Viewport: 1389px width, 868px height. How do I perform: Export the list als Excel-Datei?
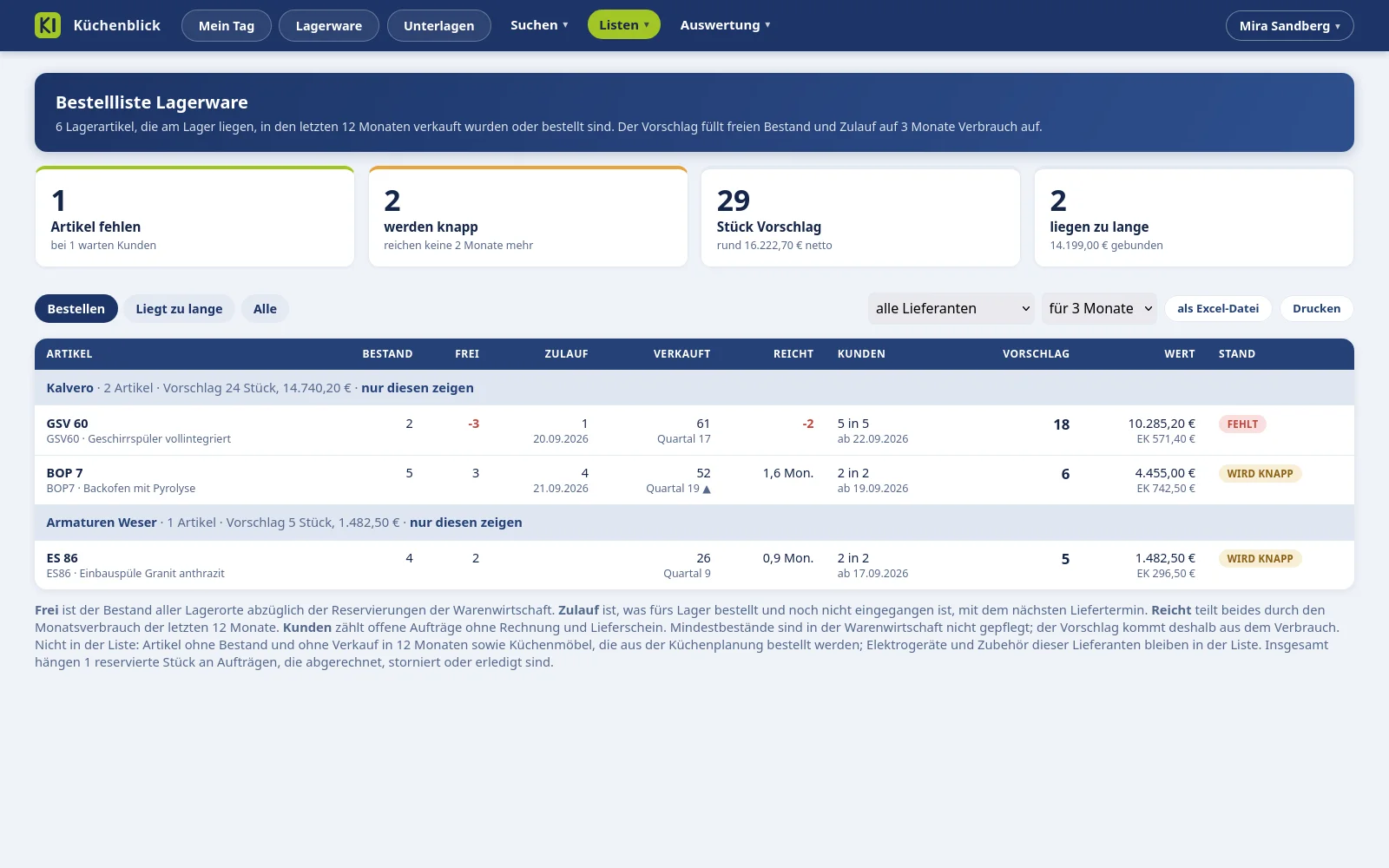[1218, 309]
